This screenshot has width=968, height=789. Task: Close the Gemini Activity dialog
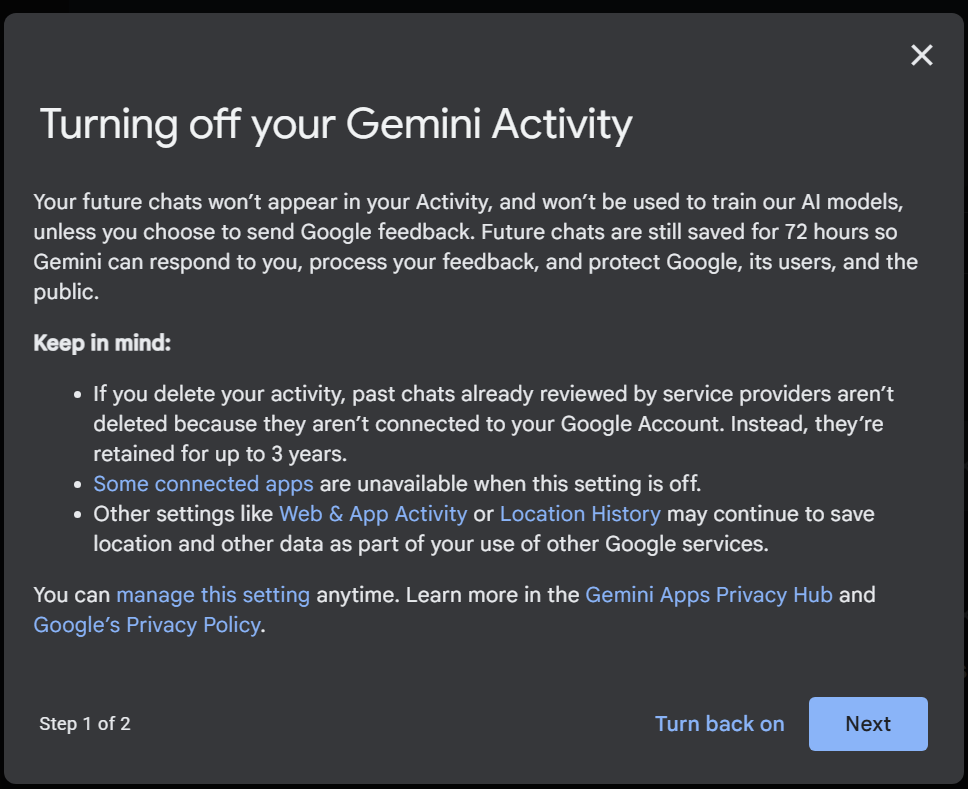click(922, 55)
